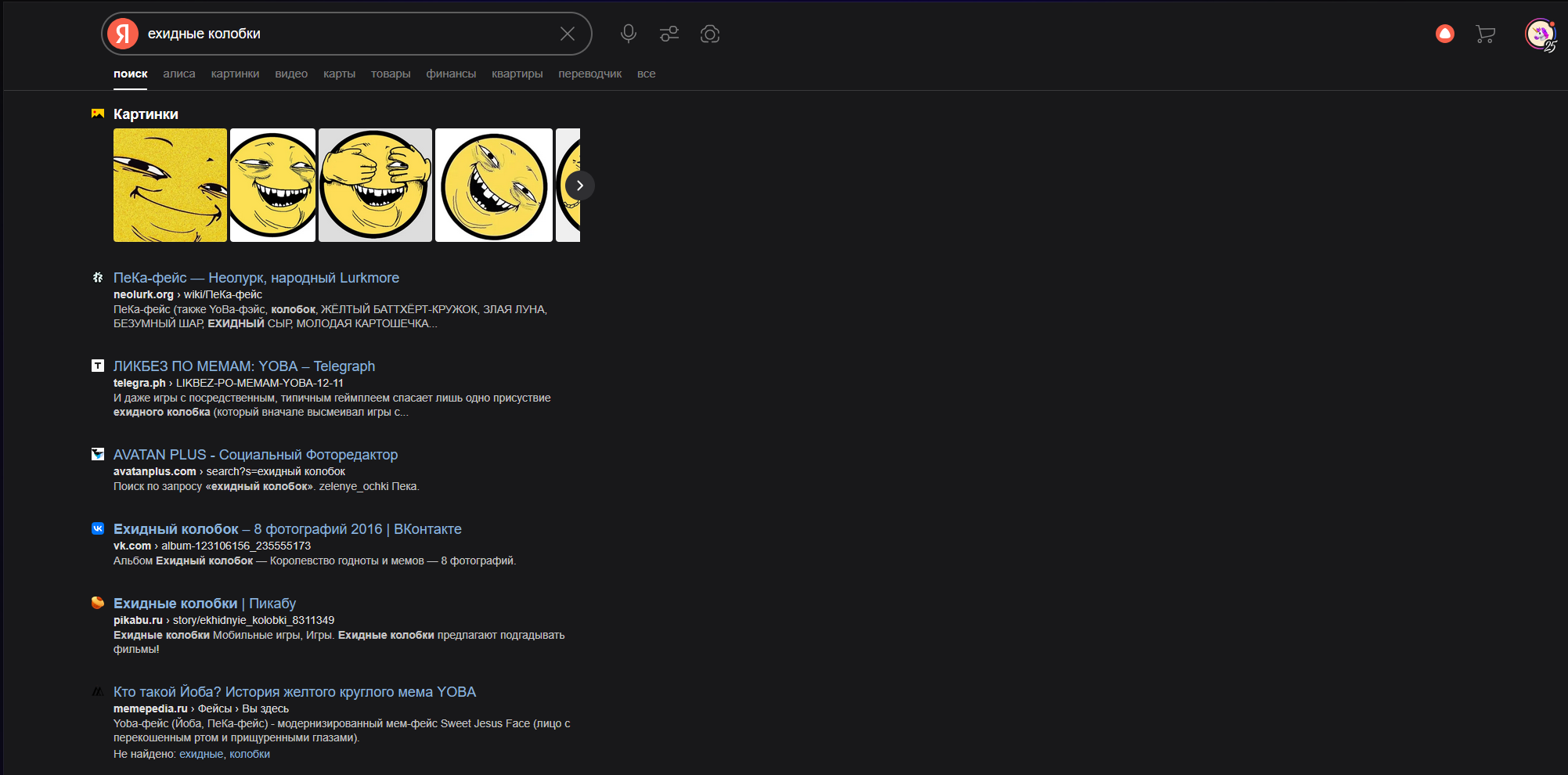The image size is (1568, 775).
Task: Show next images with carousel arrow
Action: pyautogui.click(x=580, y=186)
